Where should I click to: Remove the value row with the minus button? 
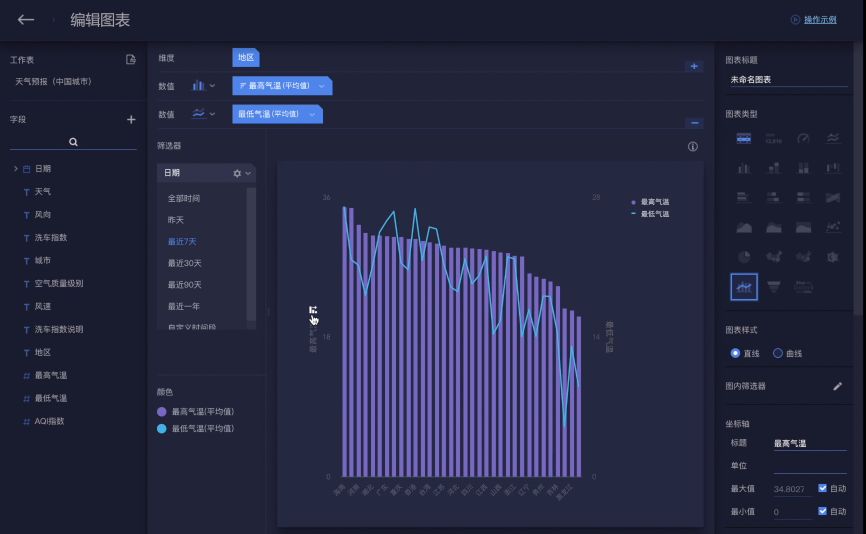click(694, 123)
